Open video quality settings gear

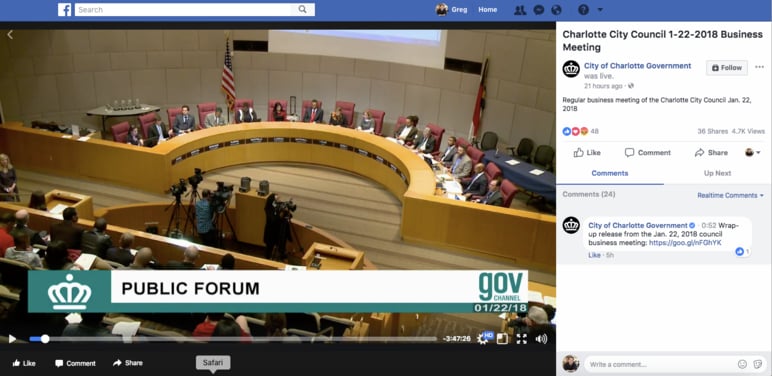coord(483,339)
